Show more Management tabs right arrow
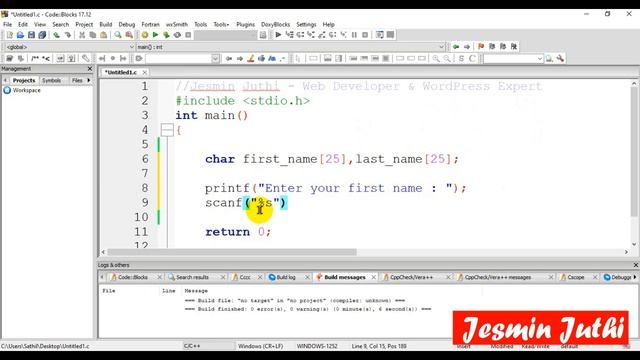The height and width of the screenshot is (360, 640). click(89, 80)
